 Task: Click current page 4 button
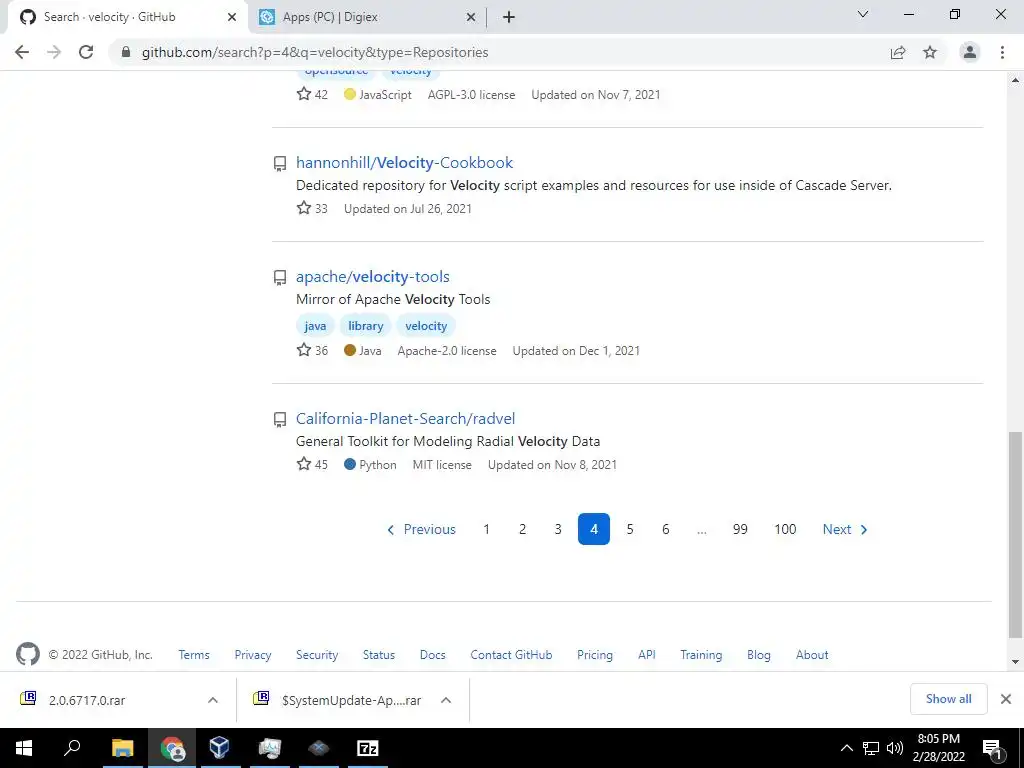point(594,529)
